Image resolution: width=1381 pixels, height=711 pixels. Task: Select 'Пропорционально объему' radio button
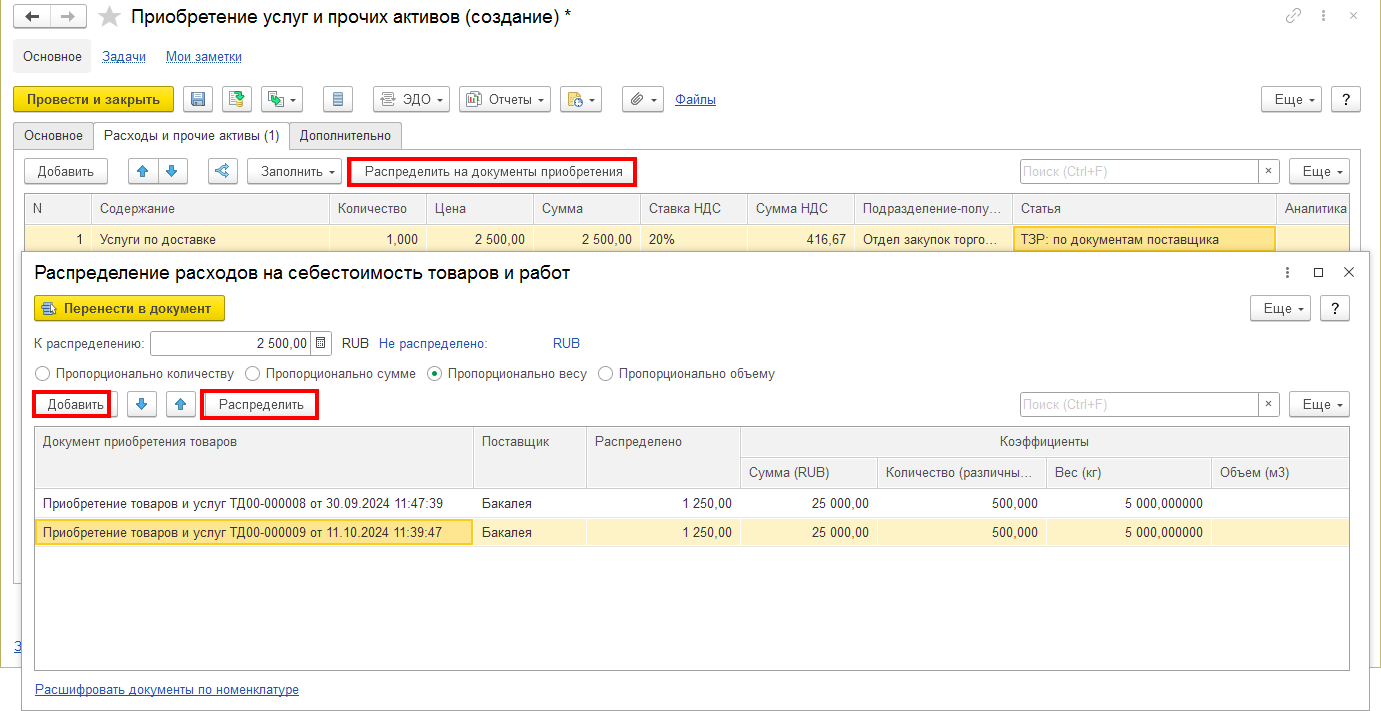pos(605,374)
